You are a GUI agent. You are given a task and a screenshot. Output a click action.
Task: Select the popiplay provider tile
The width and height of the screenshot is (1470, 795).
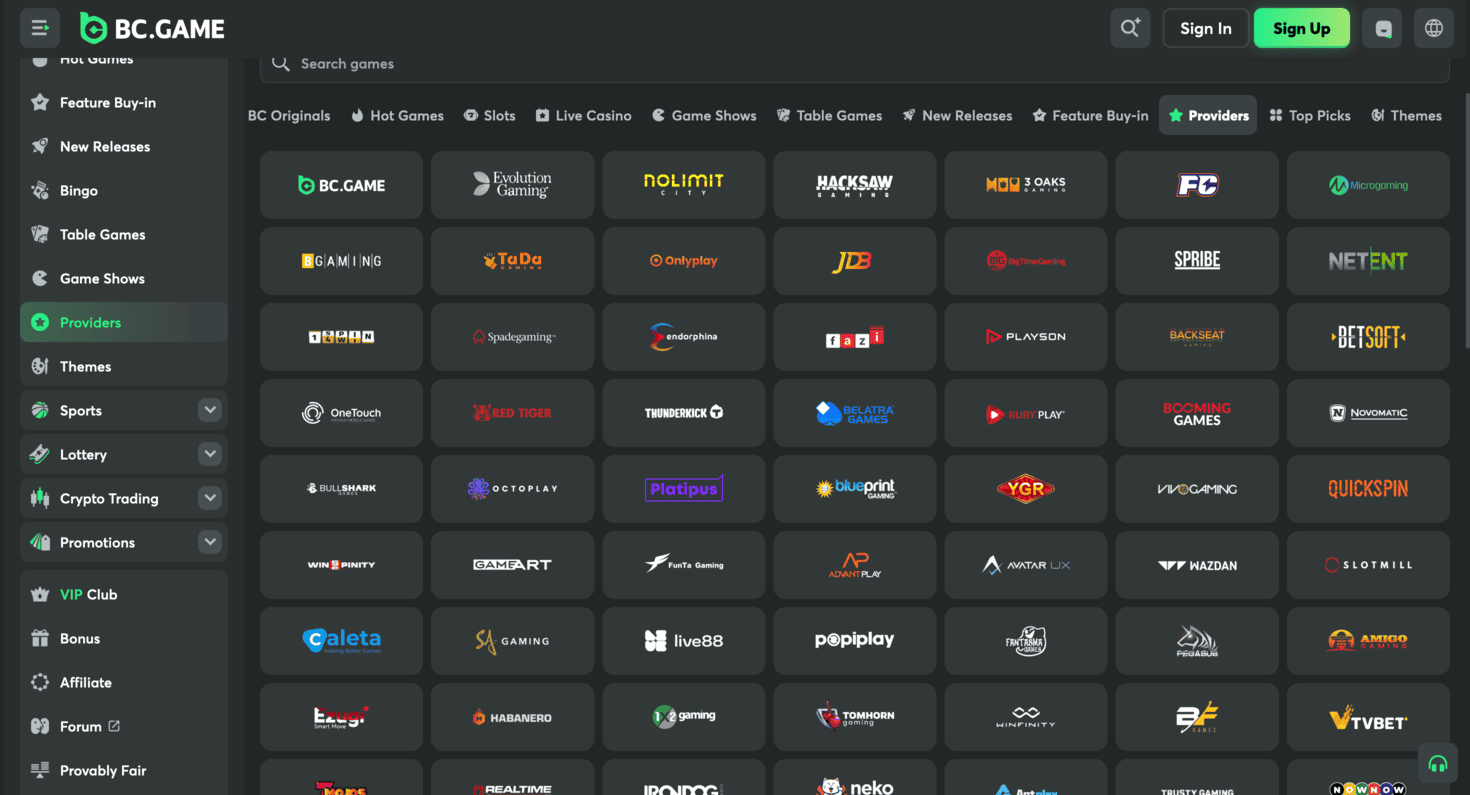pos(855,641)
